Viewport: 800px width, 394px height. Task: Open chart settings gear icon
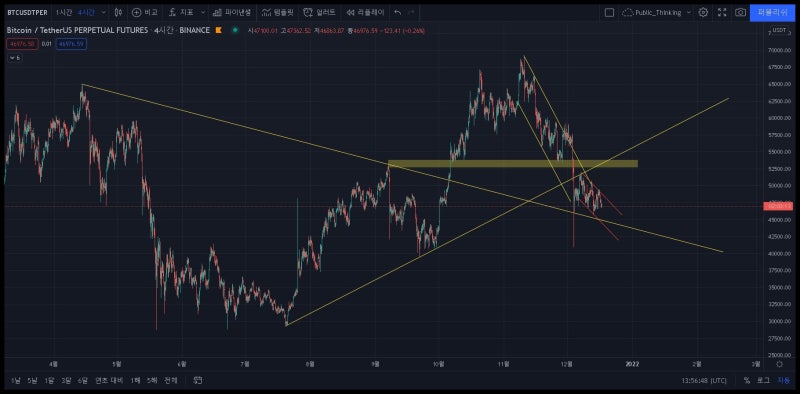coord(703,12)
